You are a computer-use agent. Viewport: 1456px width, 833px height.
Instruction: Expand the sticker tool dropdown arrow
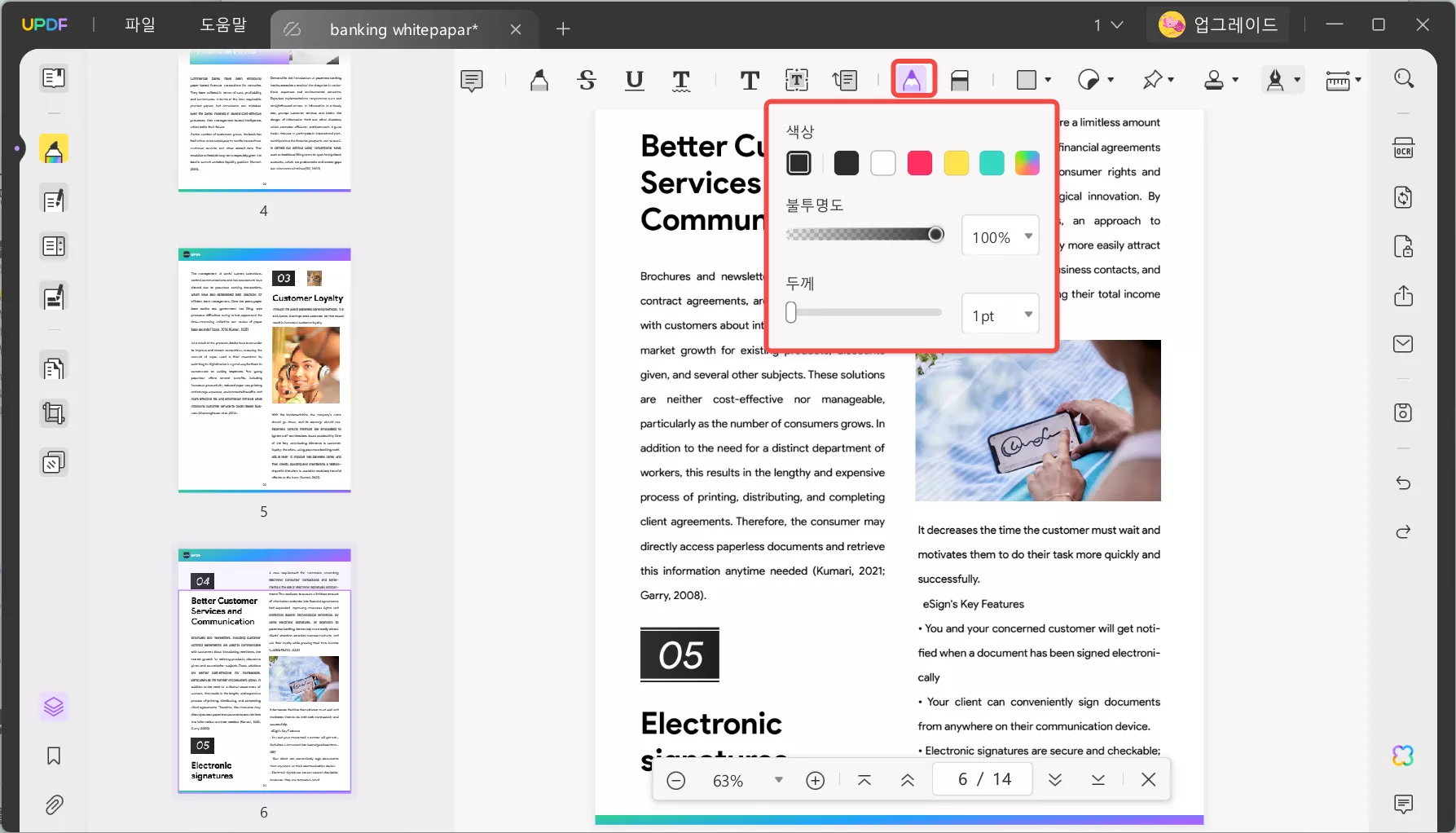click(1111, 80)
